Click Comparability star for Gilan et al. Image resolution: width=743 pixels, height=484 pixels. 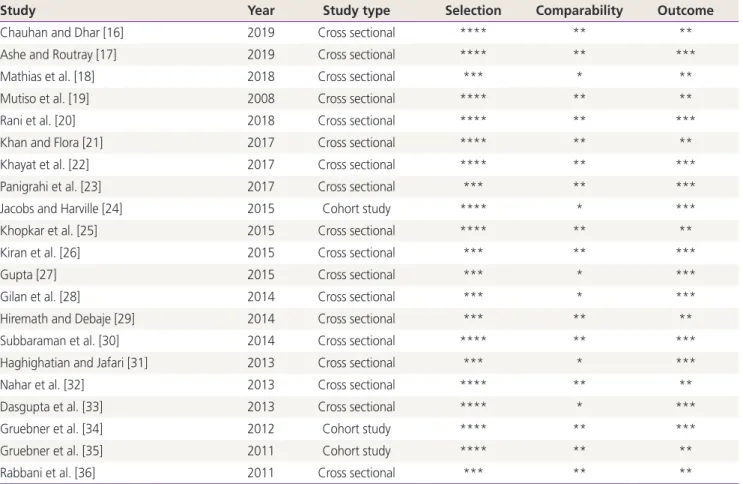click(579, 295)
